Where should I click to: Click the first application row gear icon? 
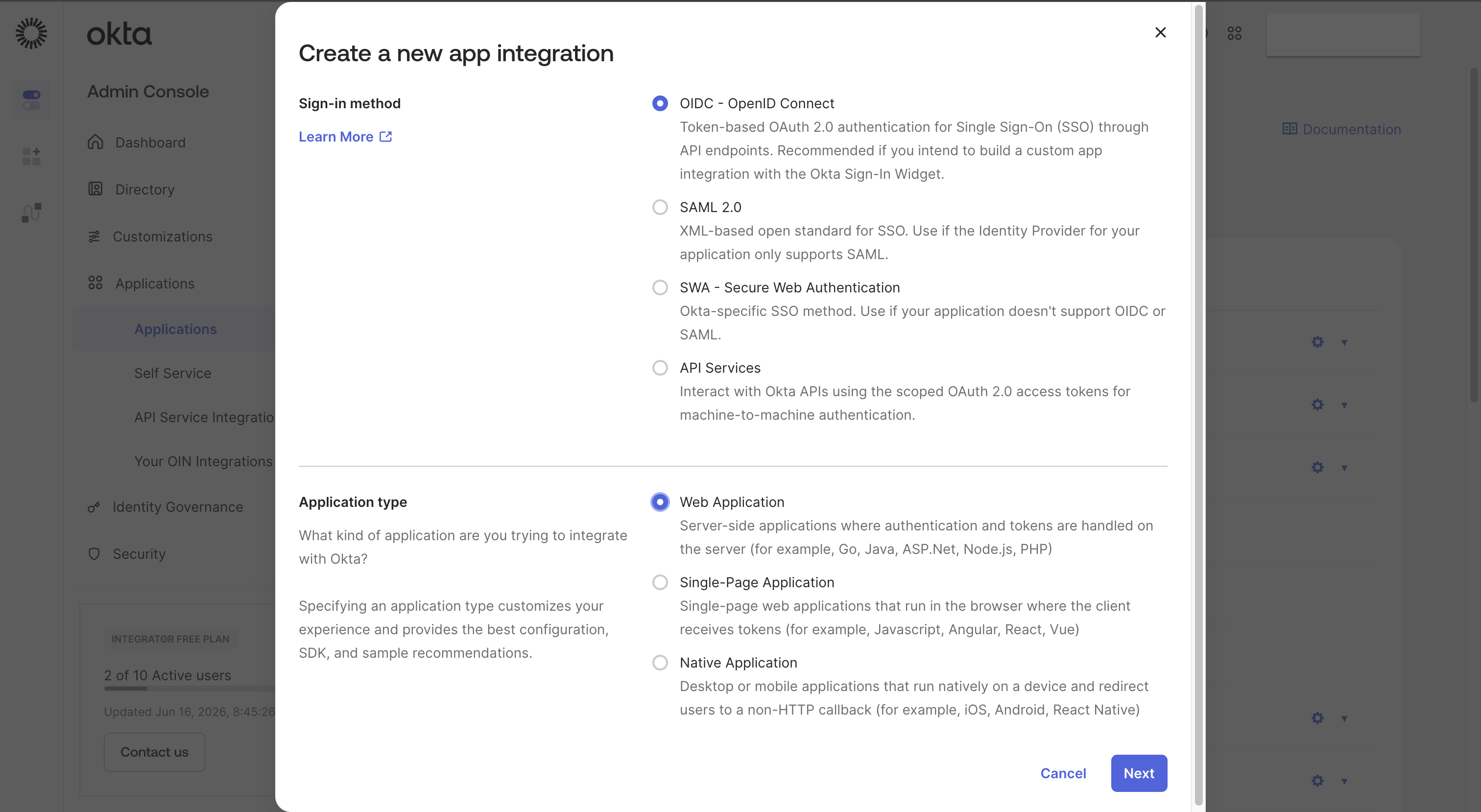tap(1317, 342)
